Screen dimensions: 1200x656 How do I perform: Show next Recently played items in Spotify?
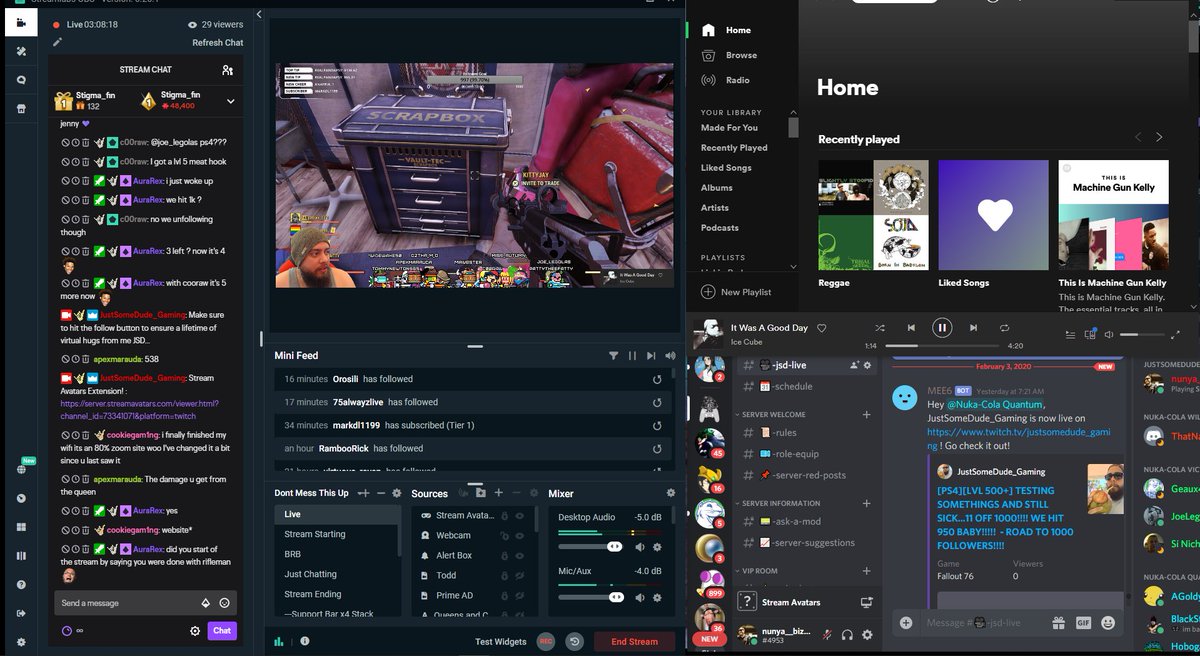coord(1159,137)
